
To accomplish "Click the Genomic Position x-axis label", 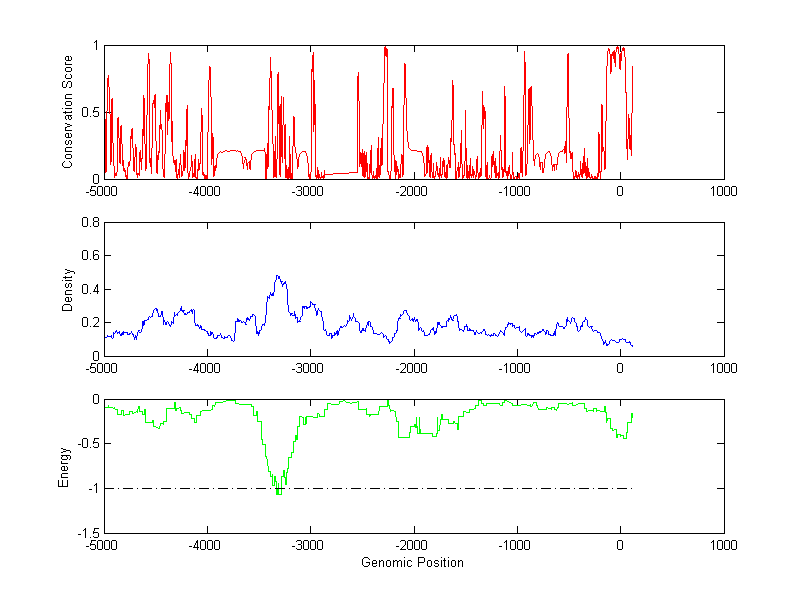I will [412, 563].
